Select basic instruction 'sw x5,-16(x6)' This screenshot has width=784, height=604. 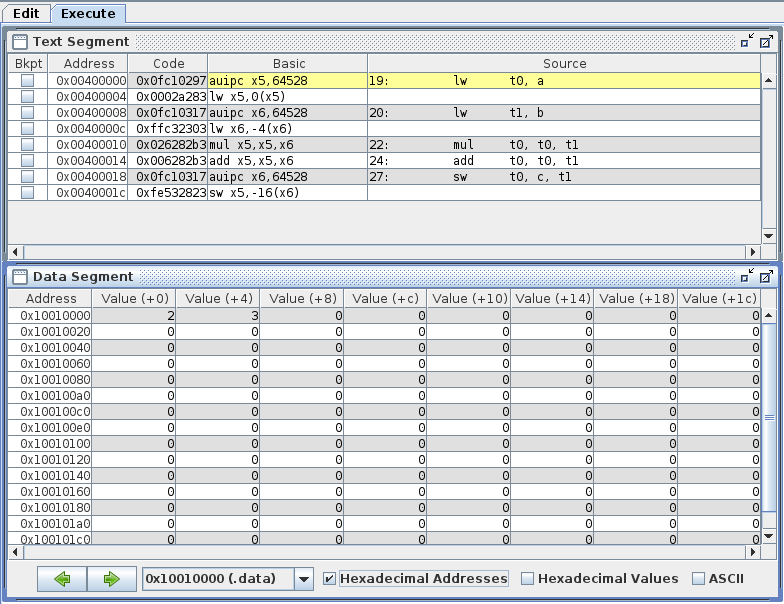(288, 192)
